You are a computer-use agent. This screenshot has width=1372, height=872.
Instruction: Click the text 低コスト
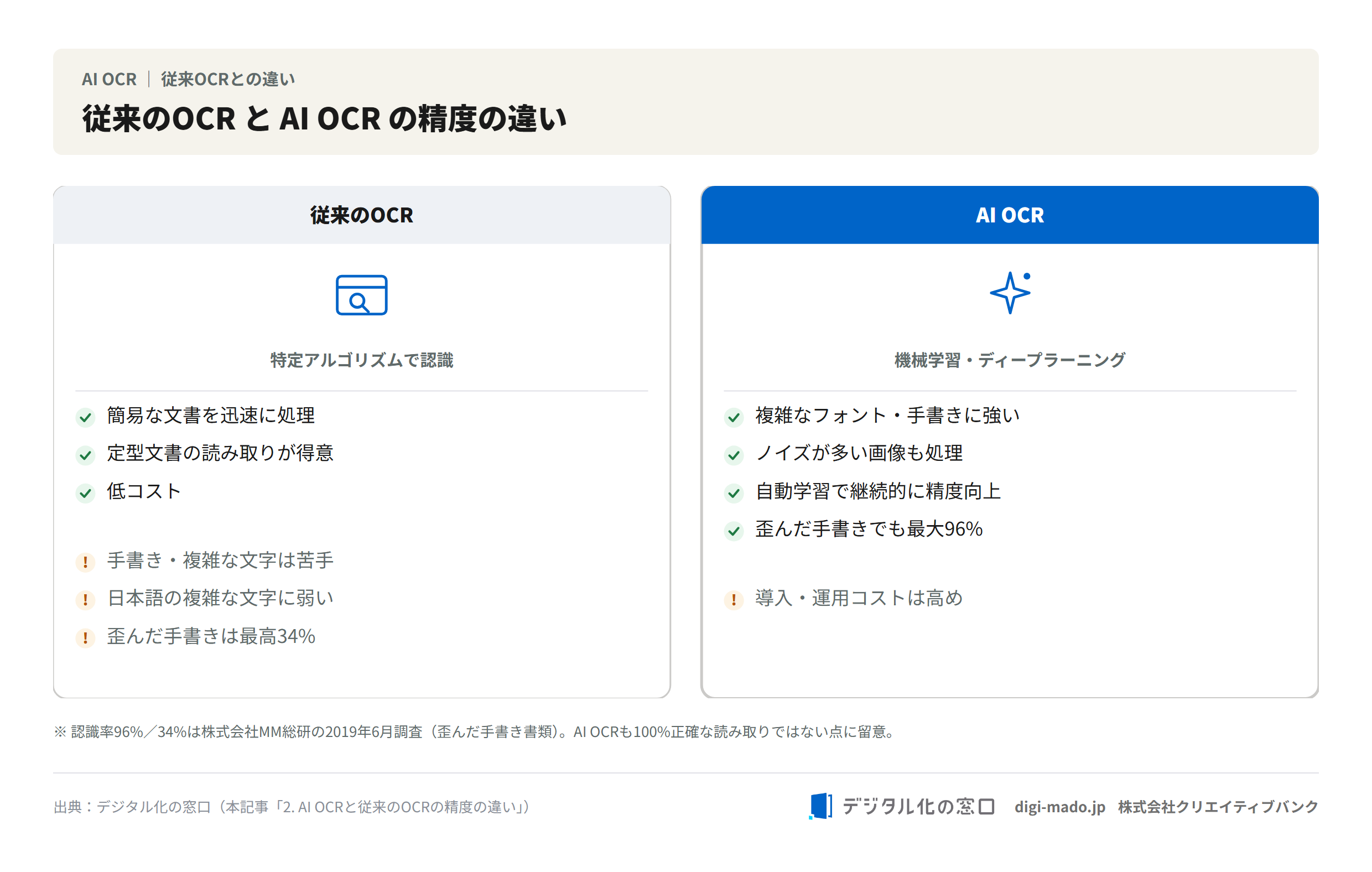point(144,491)
